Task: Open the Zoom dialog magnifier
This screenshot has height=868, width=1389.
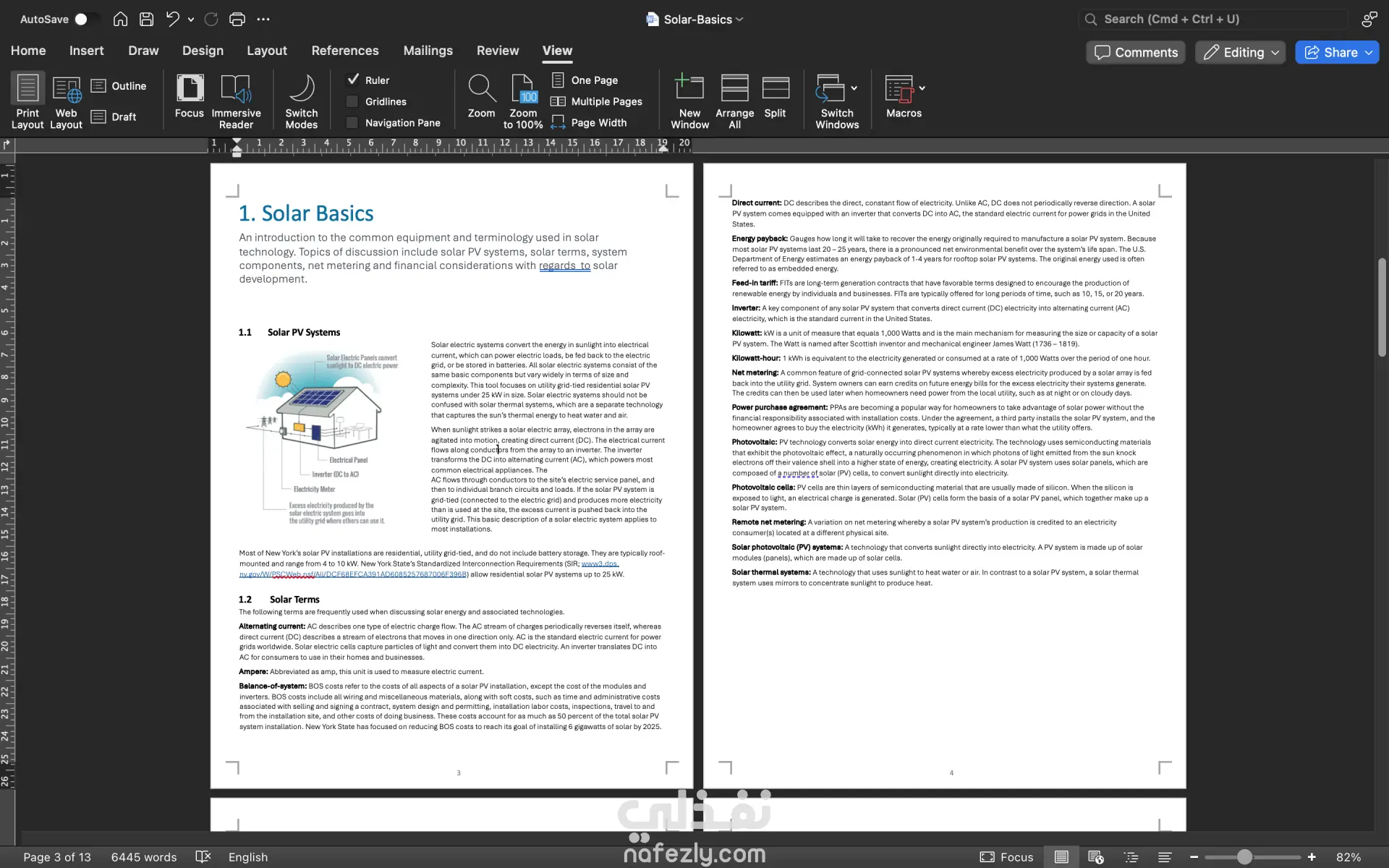Action: (481, 88)
